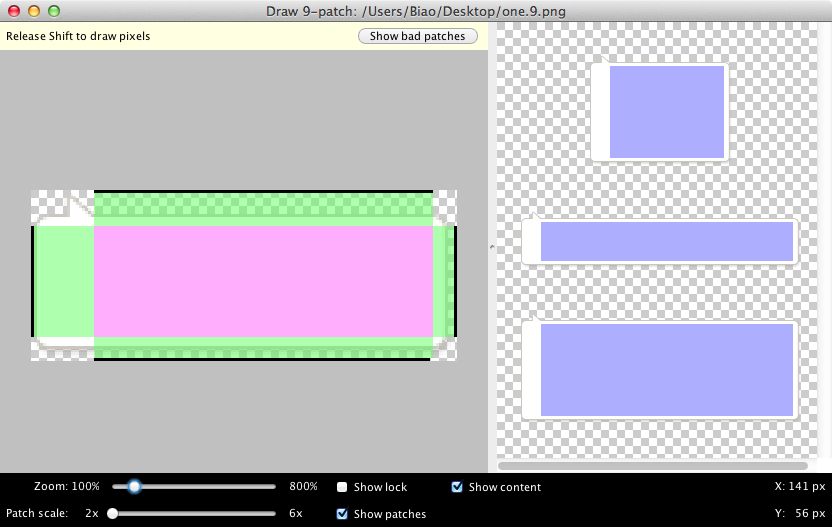Click the top preview bubble thumbnail
Screen dimensions: 832x527
(660, 110)
